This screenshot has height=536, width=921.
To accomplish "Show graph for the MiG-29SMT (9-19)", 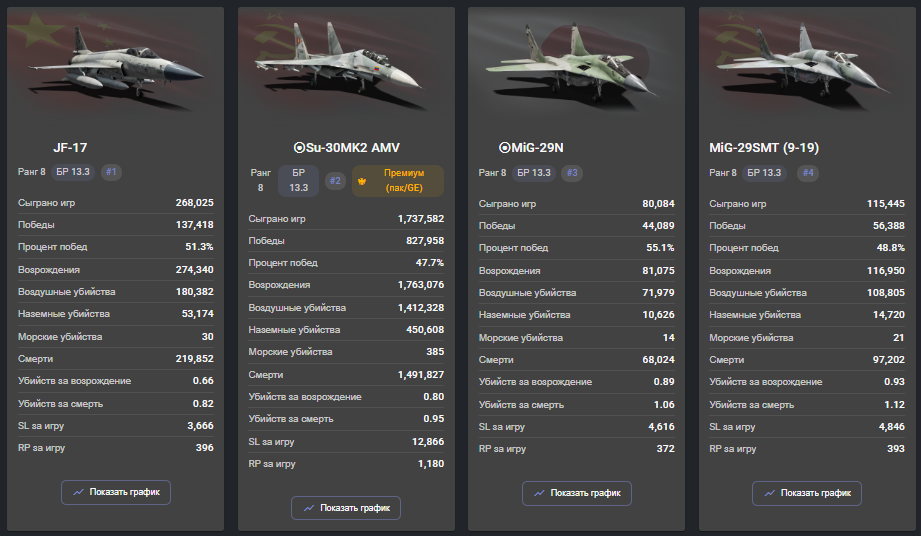I will click(x=807, y=493).
